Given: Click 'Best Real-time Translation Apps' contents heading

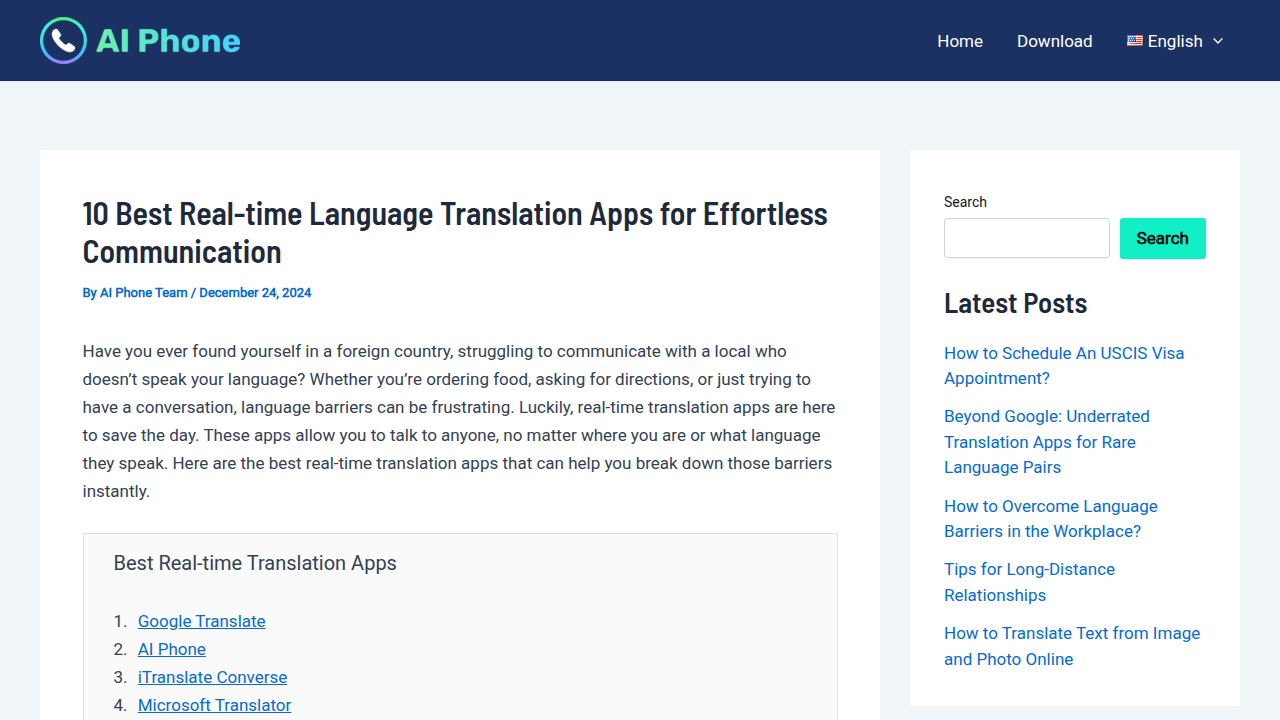Looking at the screenshot, I should (255, 563).
